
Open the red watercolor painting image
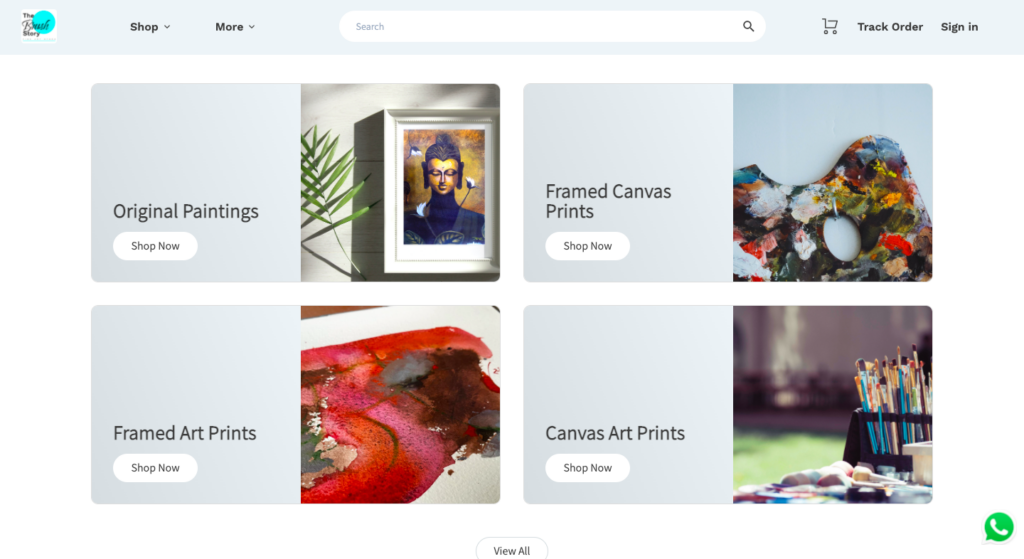pos(400,405)
